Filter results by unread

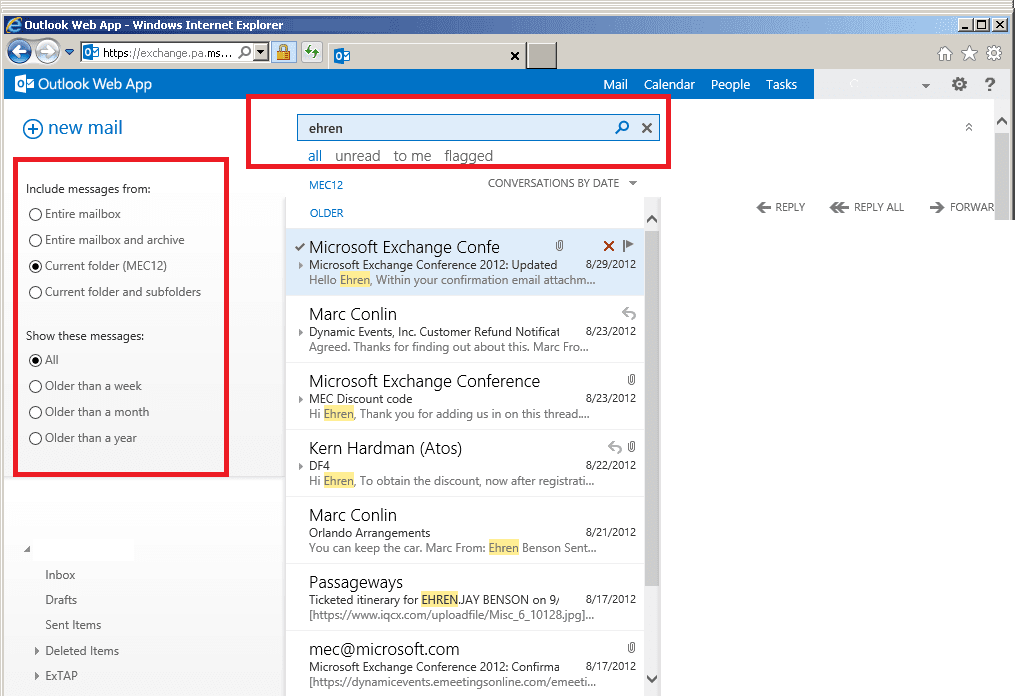pos(358,156)
